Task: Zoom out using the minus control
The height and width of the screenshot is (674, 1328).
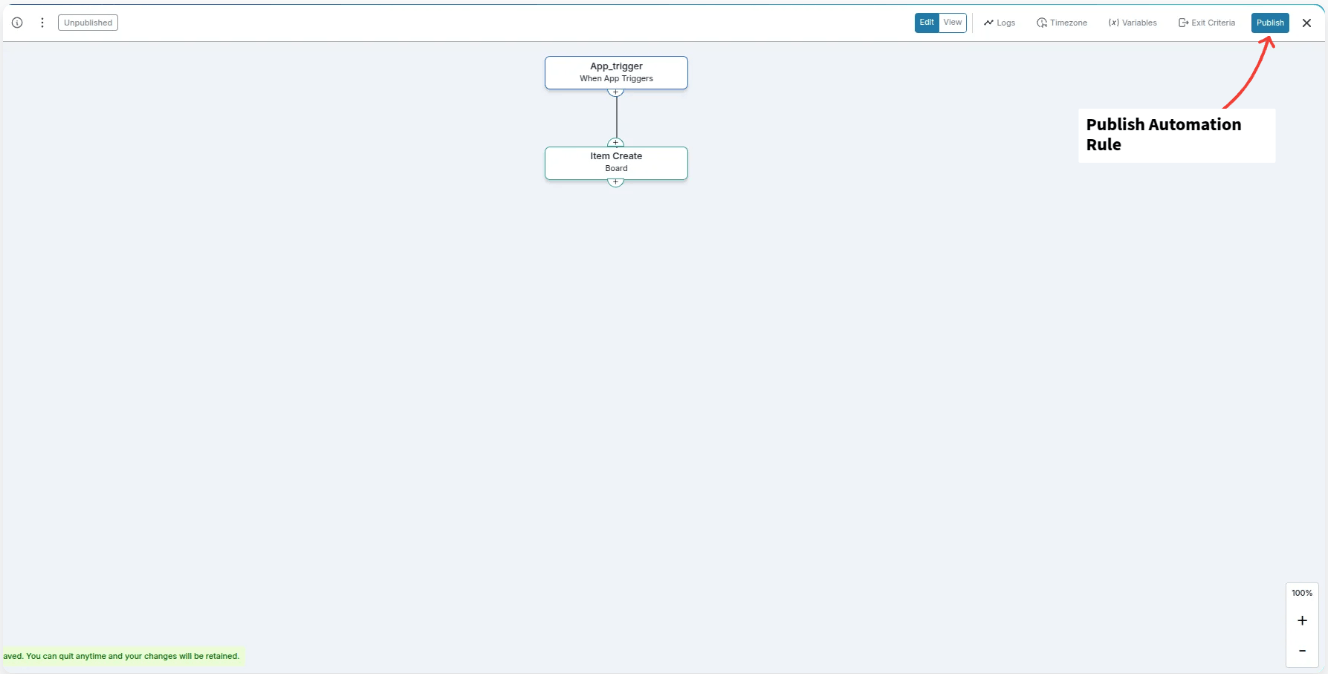Action: [x=1301, y=650]
